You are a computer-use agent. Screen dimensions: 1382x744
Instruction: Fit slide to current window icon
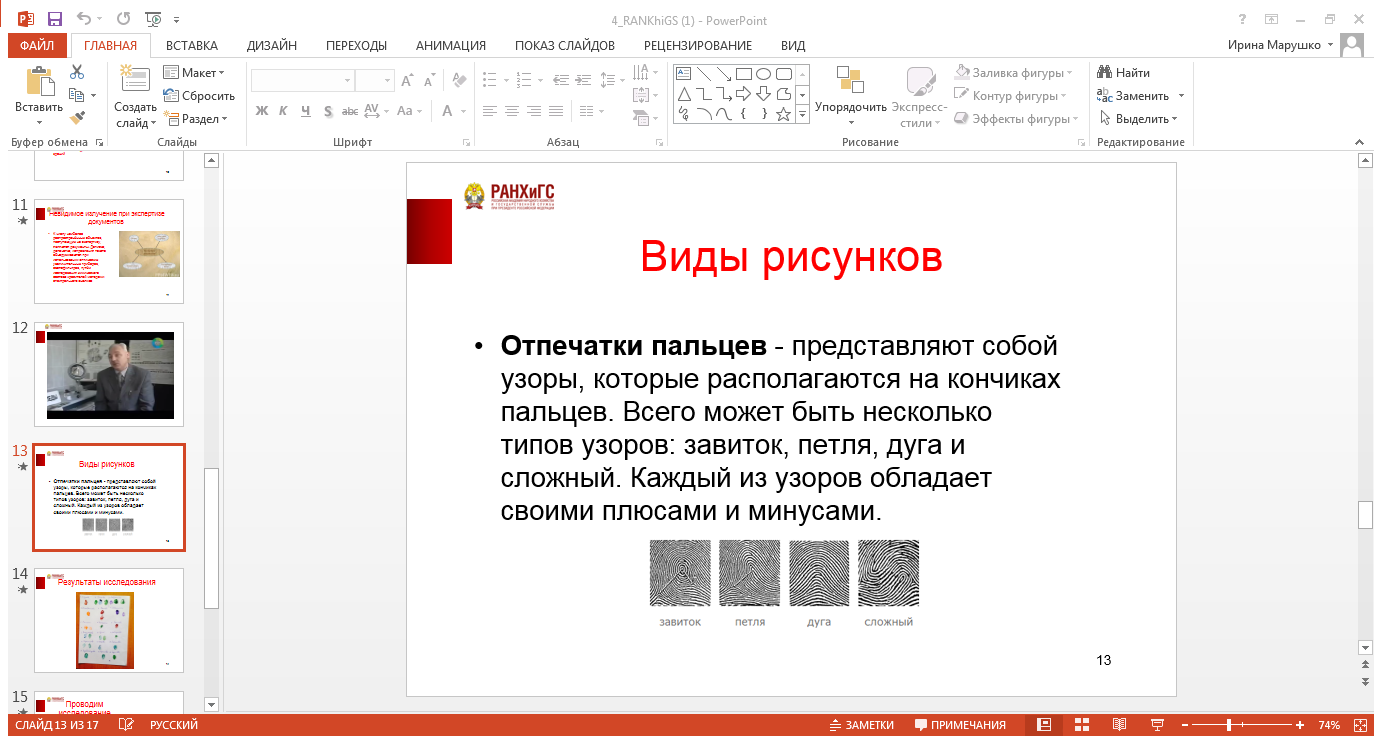(1360, 725)
